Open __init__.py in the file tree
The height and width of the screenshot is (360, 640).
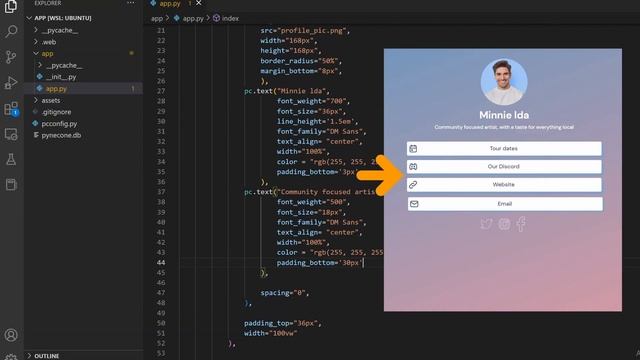(61, 77)
